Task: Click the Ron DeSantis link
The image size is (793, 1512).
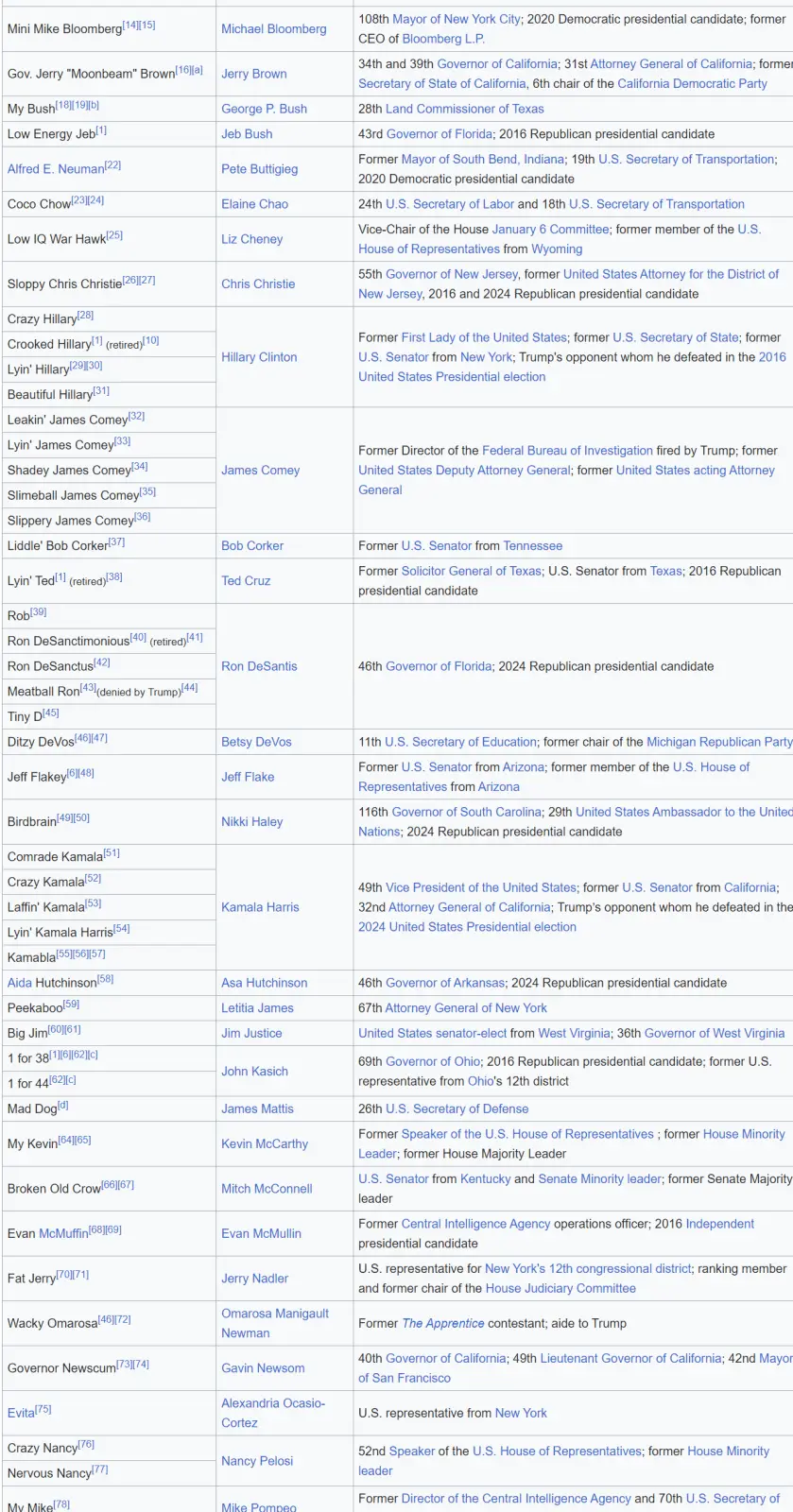Action: pos(259,666)
